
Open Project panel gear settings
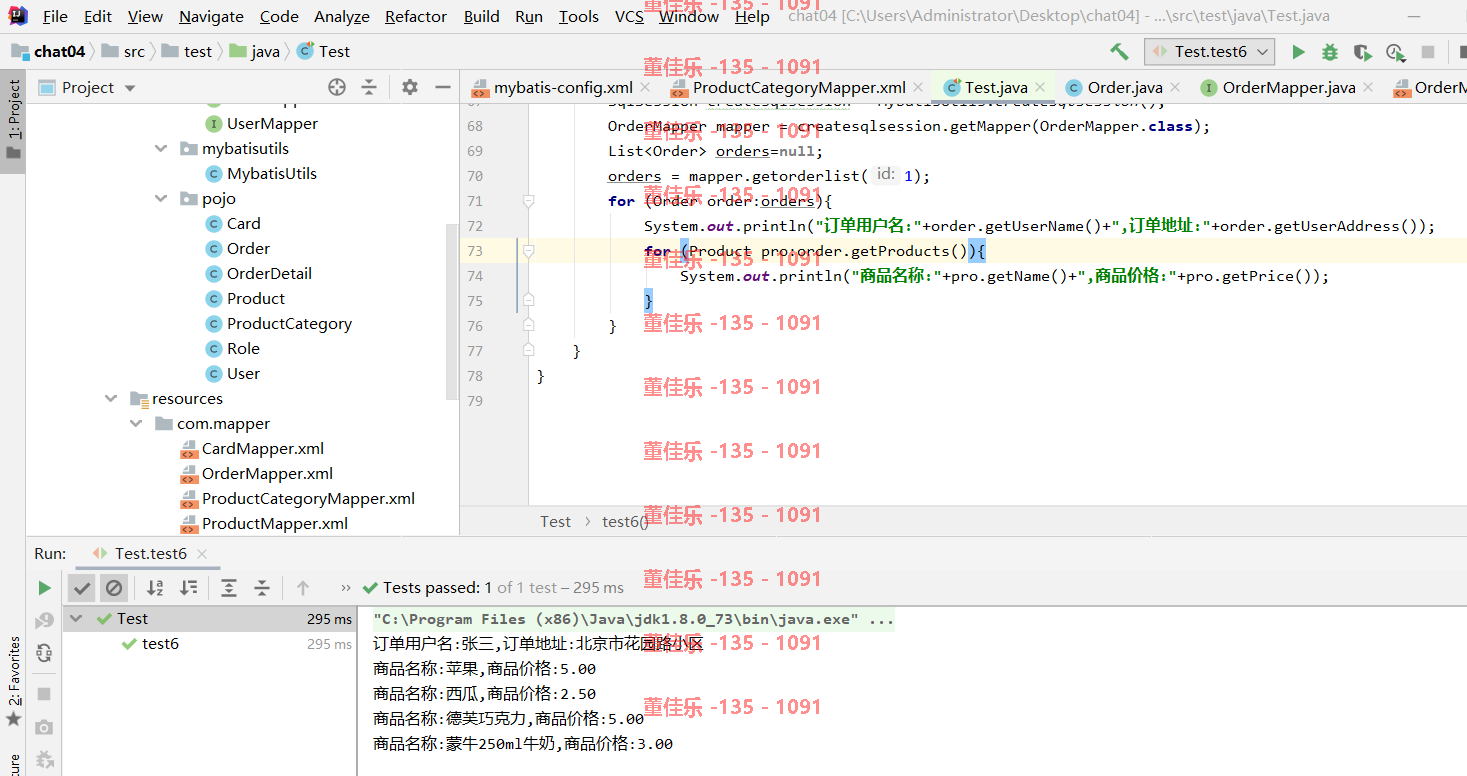coord(410,87)
